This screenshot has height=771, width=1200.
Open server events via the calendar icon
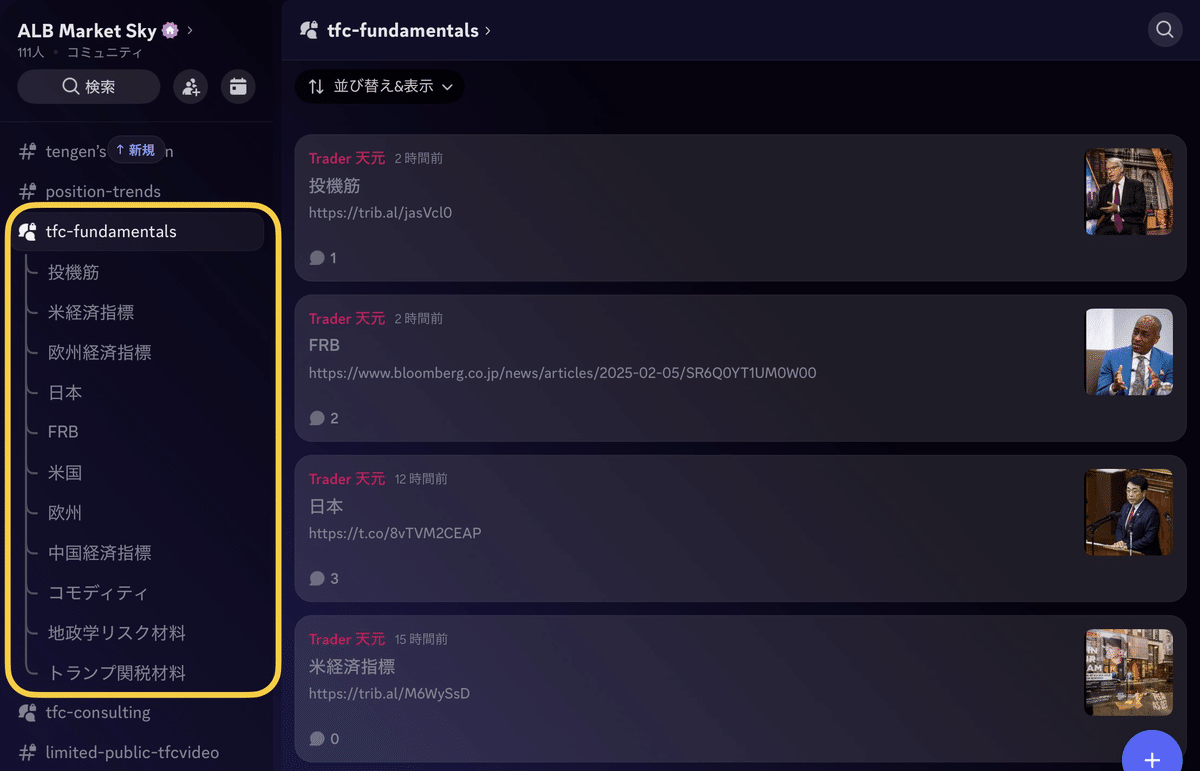pos(238,87)
